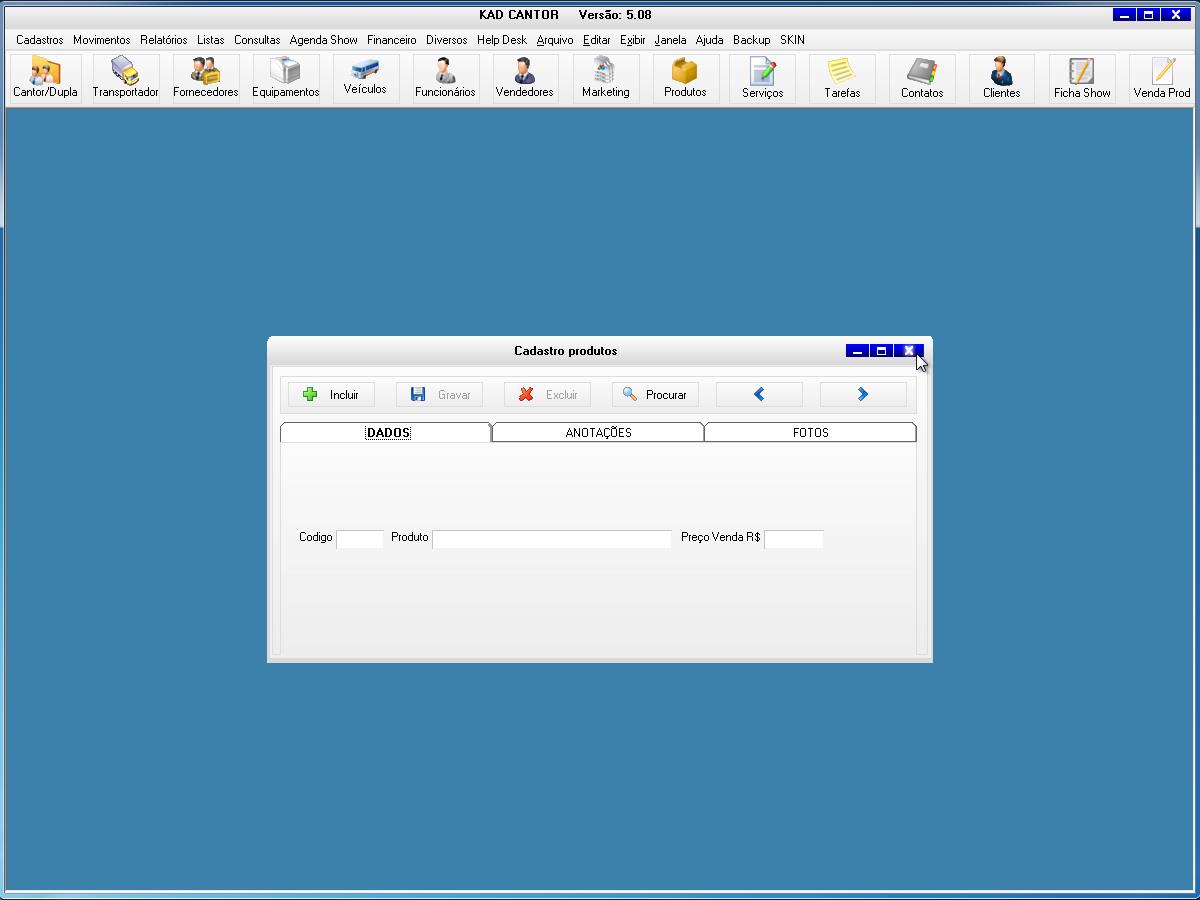Open the Equipamentos toolbar icon
The height and width of the screenshot is (900, 1200).
(285, 78)
